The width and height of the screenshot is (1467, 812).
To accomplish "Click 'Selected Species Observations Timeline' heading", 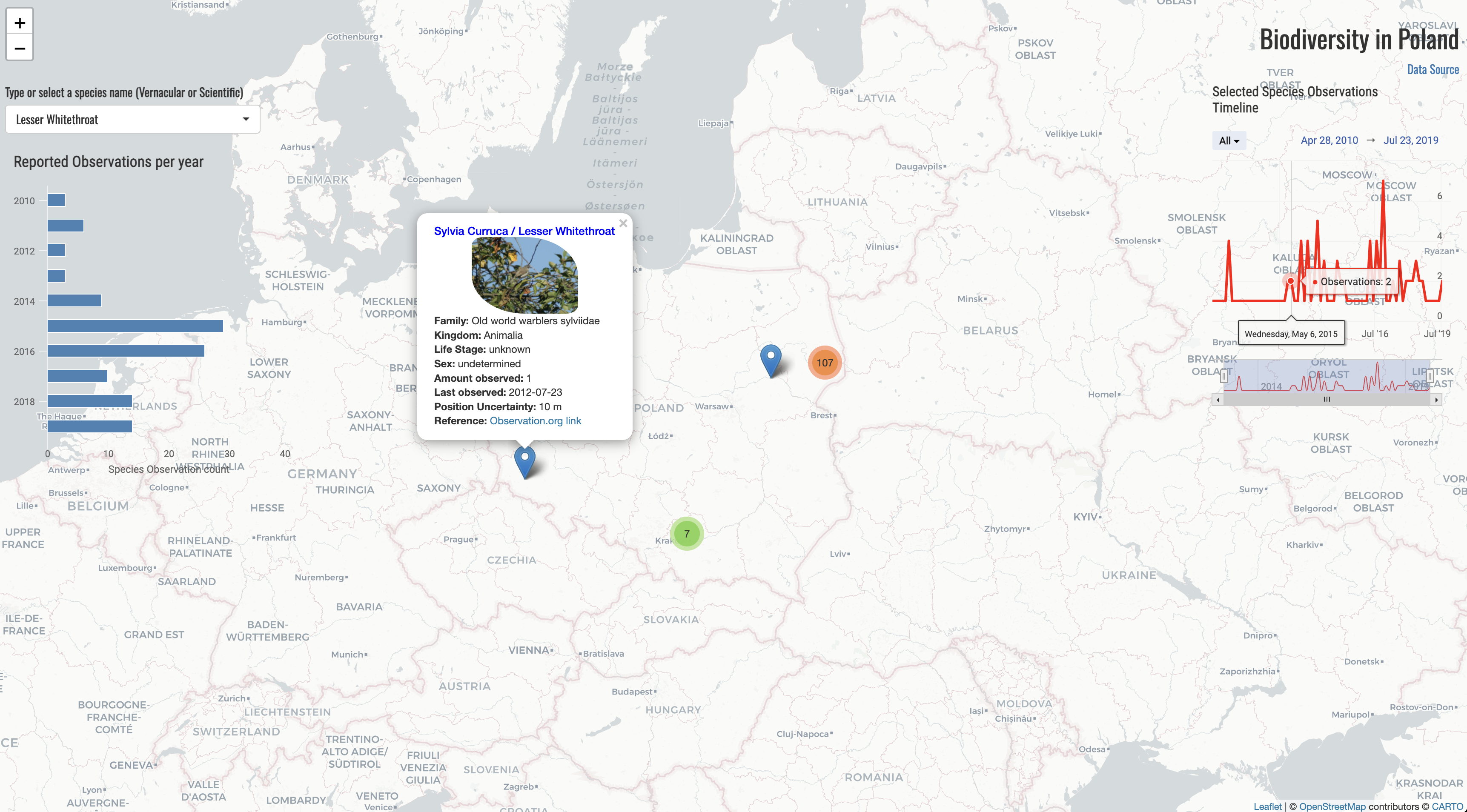I will coord(1295,100).
